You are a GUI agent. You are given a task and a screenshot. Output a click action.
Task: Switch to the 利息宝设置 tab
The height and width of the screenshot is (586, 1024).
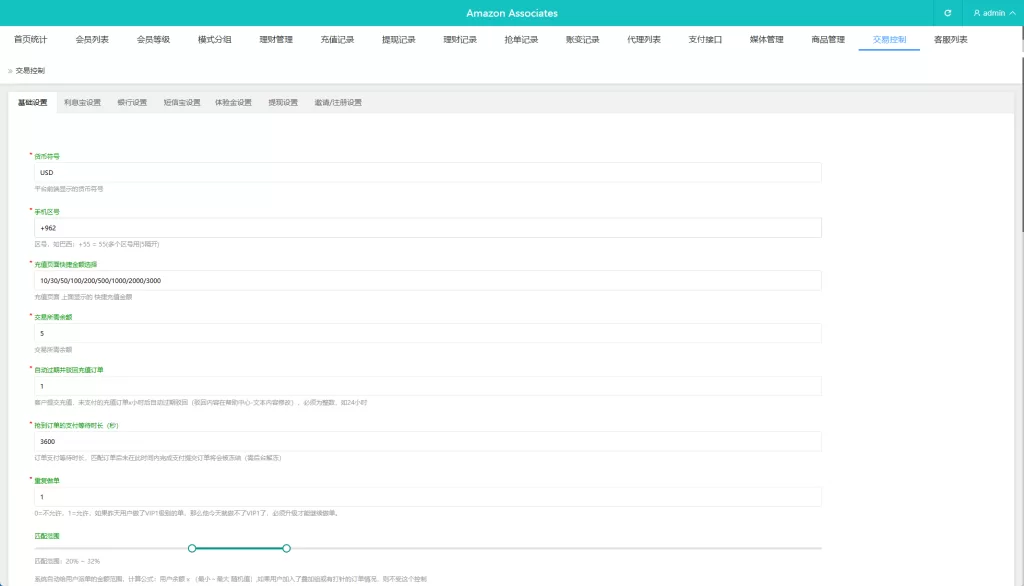point(82,102)
